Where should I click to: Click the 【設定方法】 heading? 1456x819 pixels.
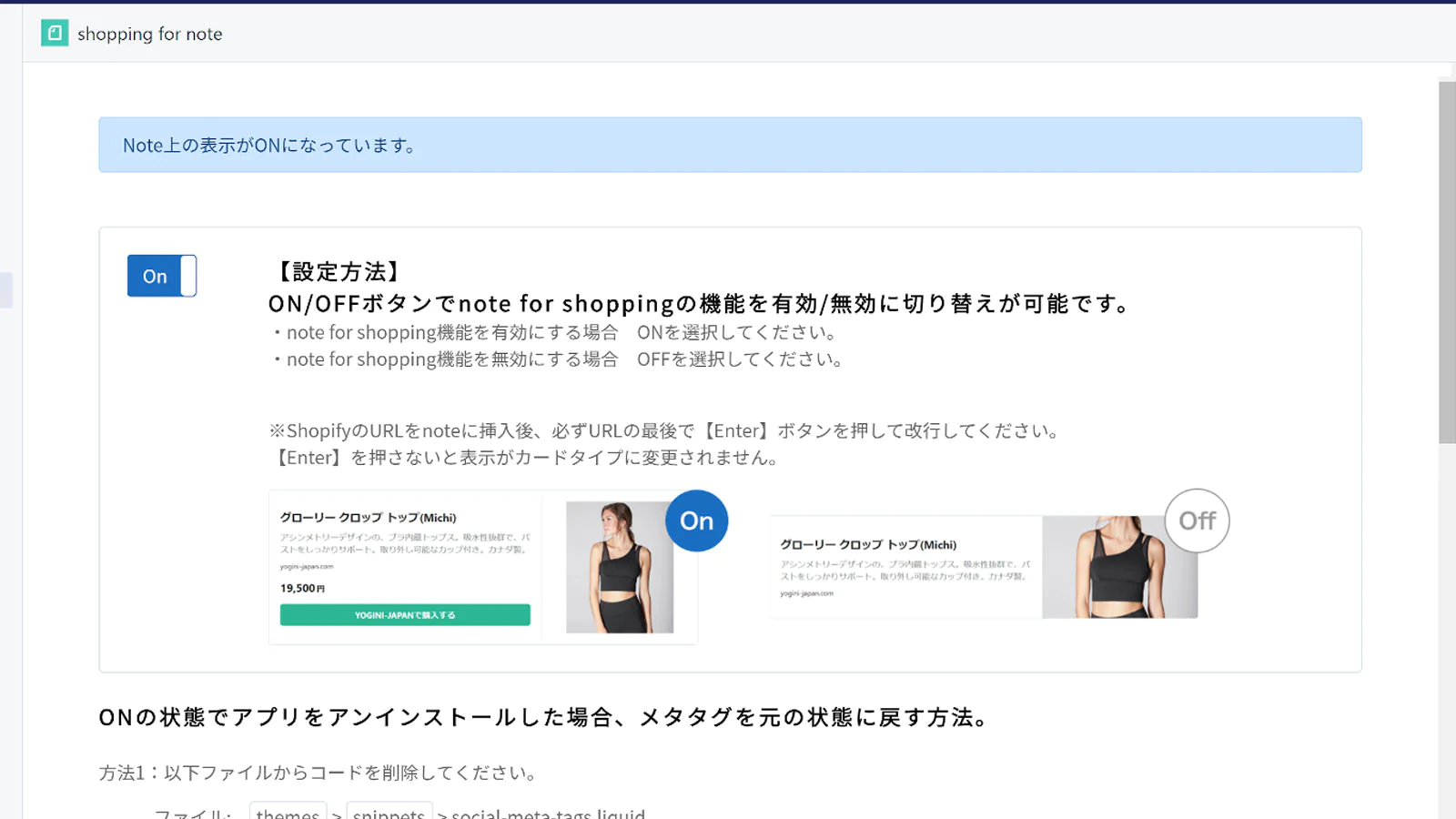click(x=338, y=271)
